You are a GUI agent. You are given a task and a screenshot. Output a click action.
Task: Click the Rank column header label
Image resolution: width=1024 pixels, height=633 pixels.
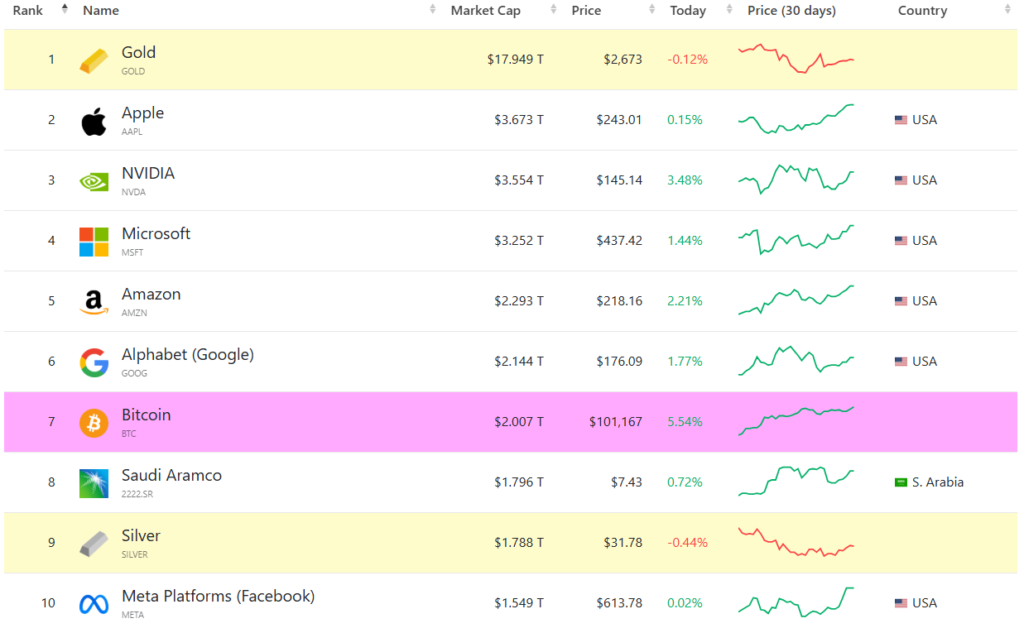27,10
